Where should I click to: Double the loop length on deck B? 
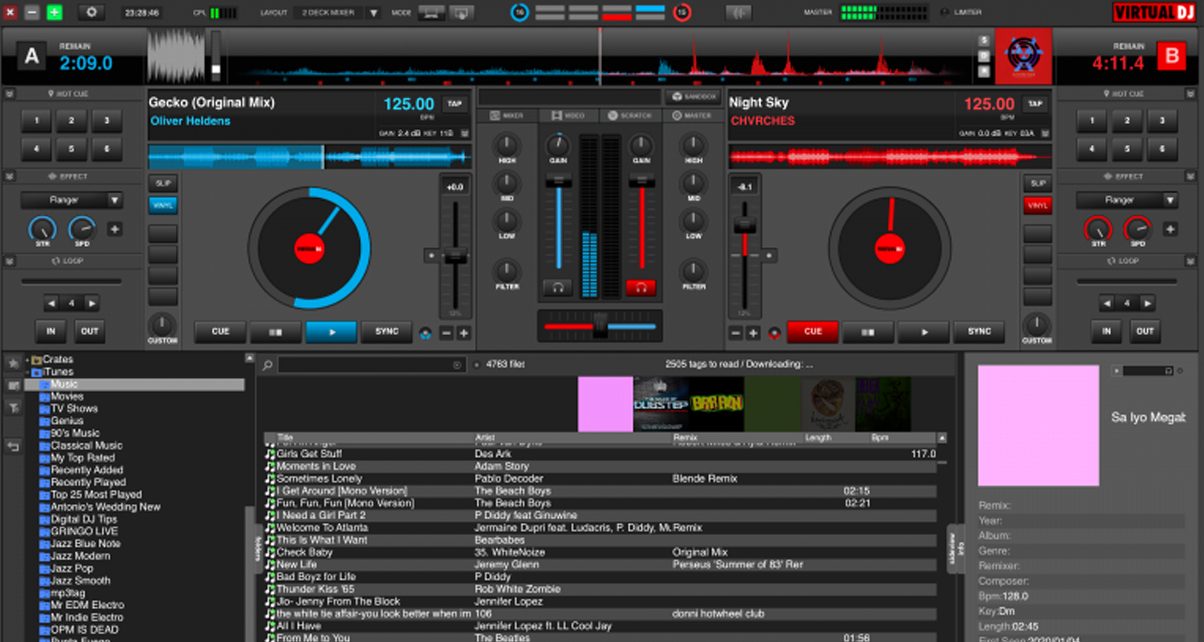click(1148, 303)
